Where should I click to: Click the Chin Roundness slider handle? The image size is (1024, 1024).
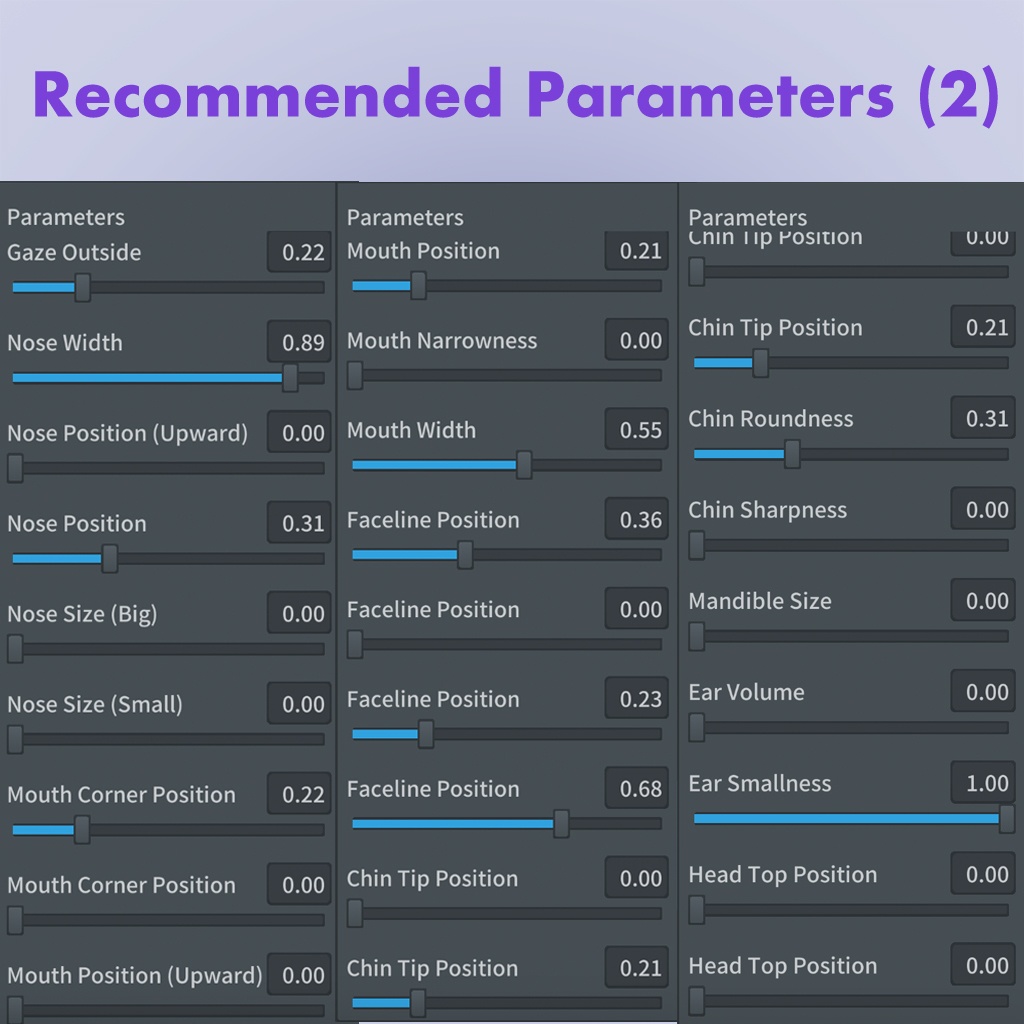[792, 454]
